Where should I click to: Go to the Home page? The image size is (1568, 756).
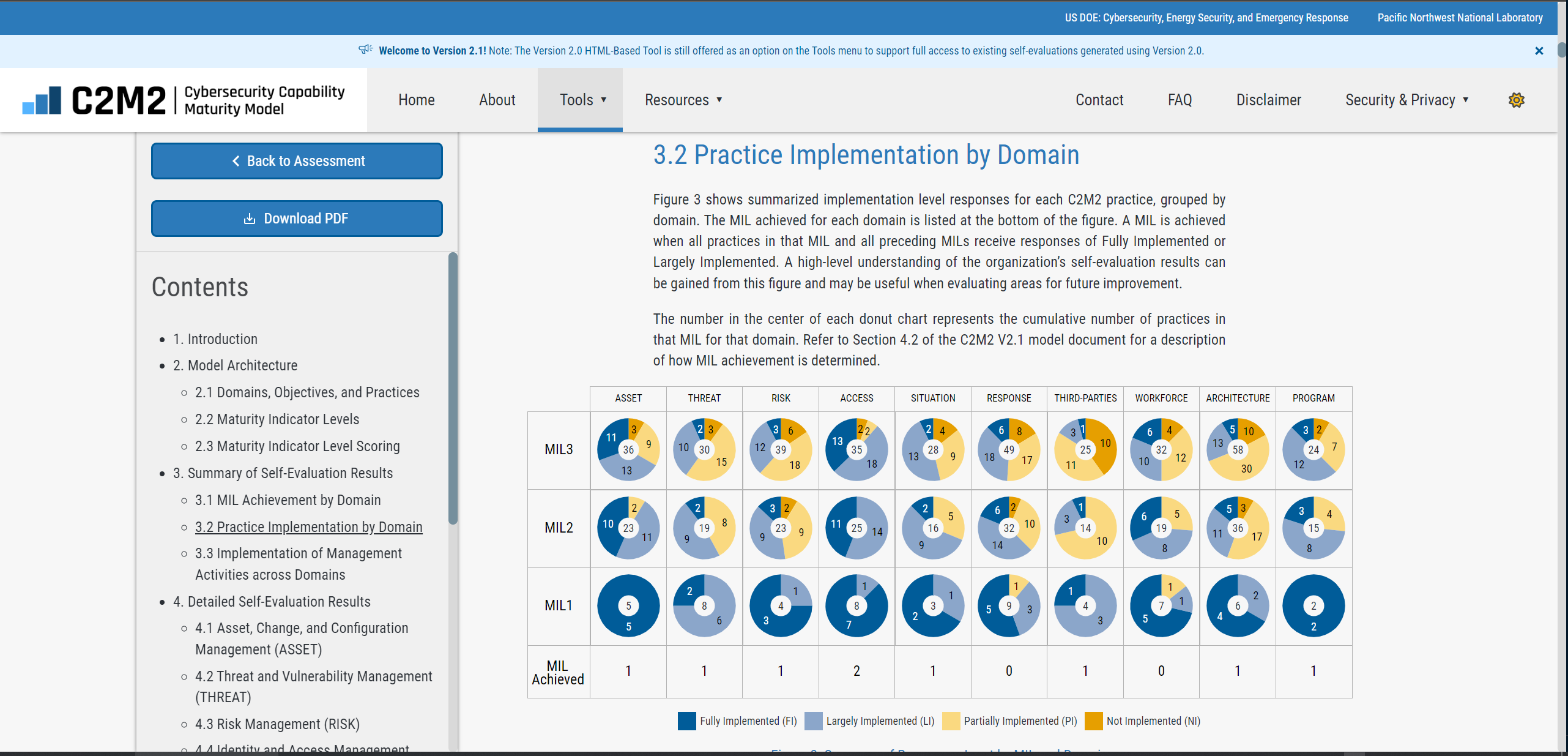416,100
